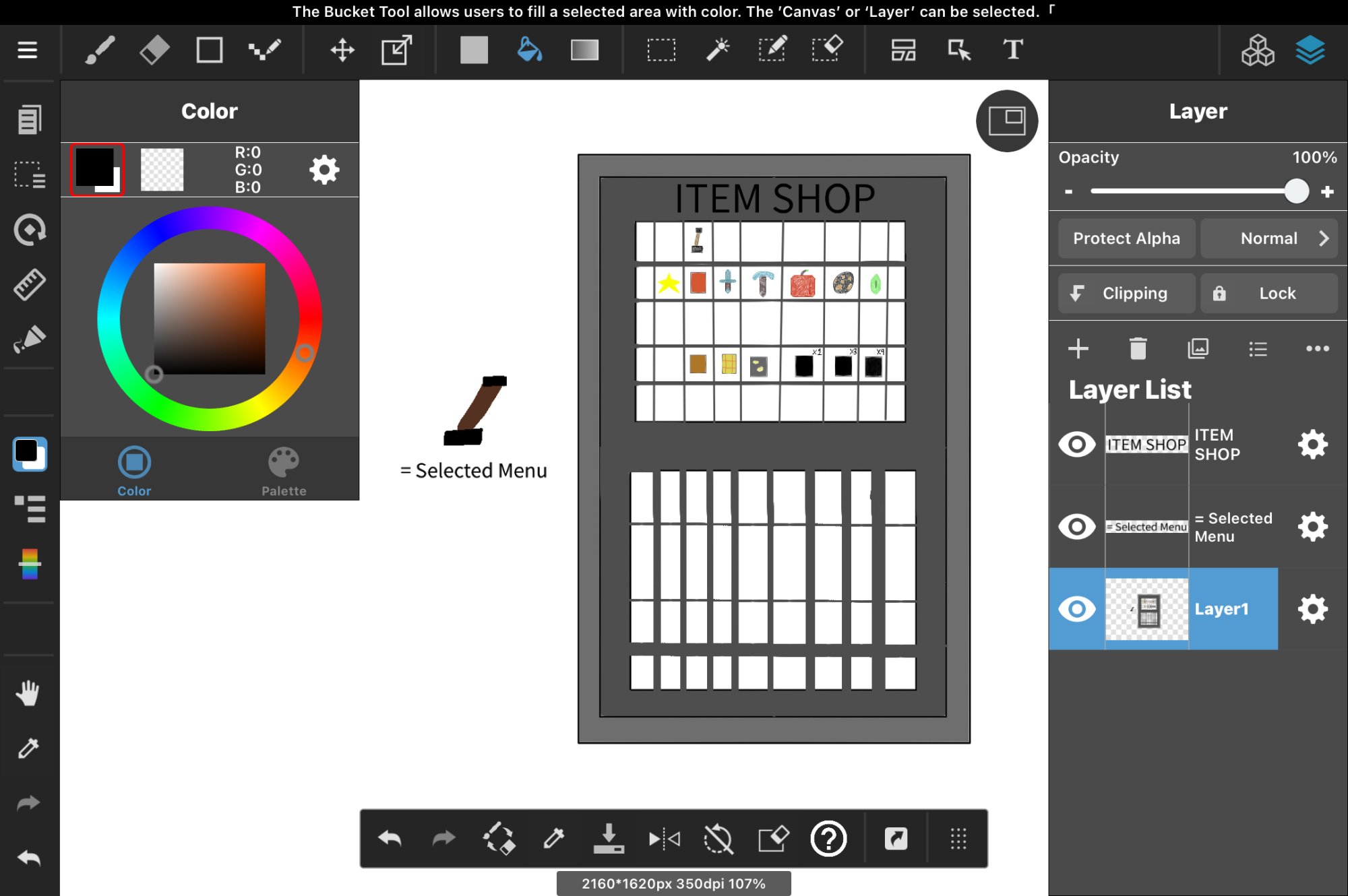1348x896 pixels.
Task: Switch to the Color tab
Action: tap(134, 471)
